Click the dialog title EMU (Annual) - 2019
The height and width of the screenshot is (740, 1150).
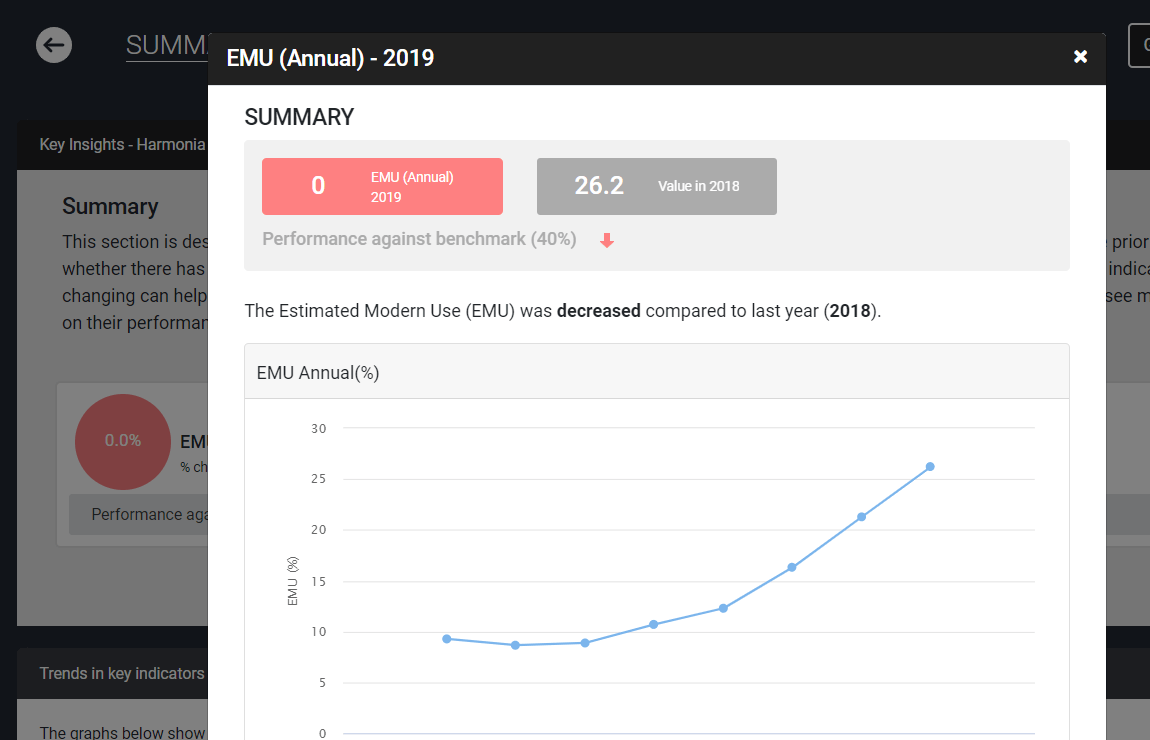(330, 58)
